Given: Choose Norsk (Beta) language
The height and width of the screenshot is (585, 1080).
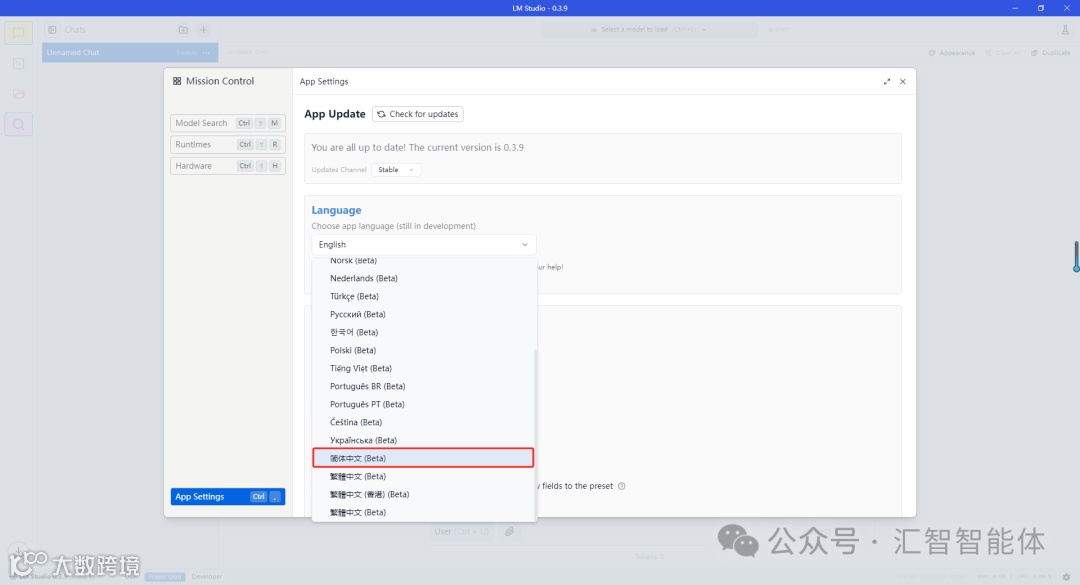Looking at the screenshot, I should pos(424,261).
